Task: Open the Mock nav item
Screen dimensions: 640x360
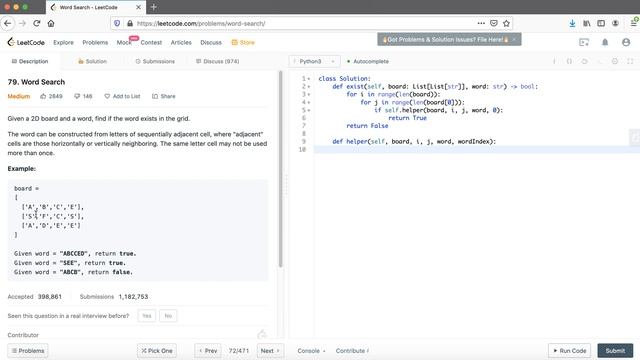Action: [x=124, y=42]
